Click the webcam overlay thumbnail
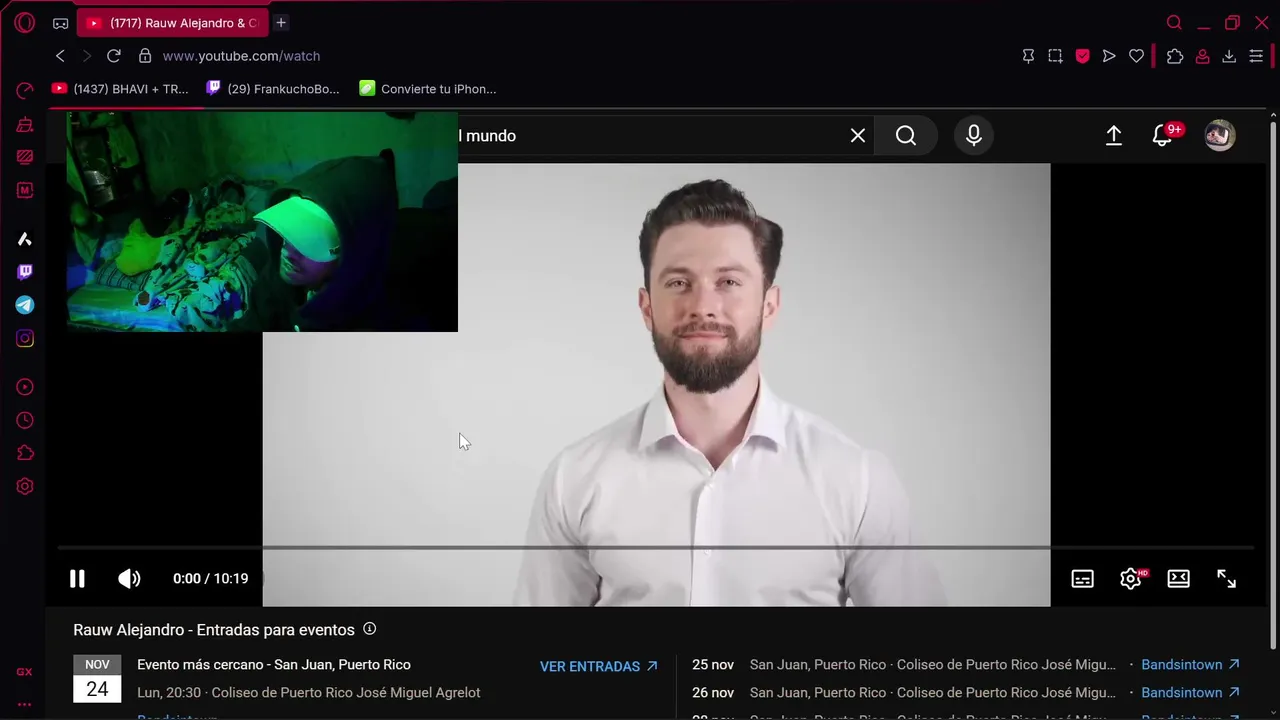The width and height of the screenshot is (1280, 720). pyautogui.click(x=262, y=221)
